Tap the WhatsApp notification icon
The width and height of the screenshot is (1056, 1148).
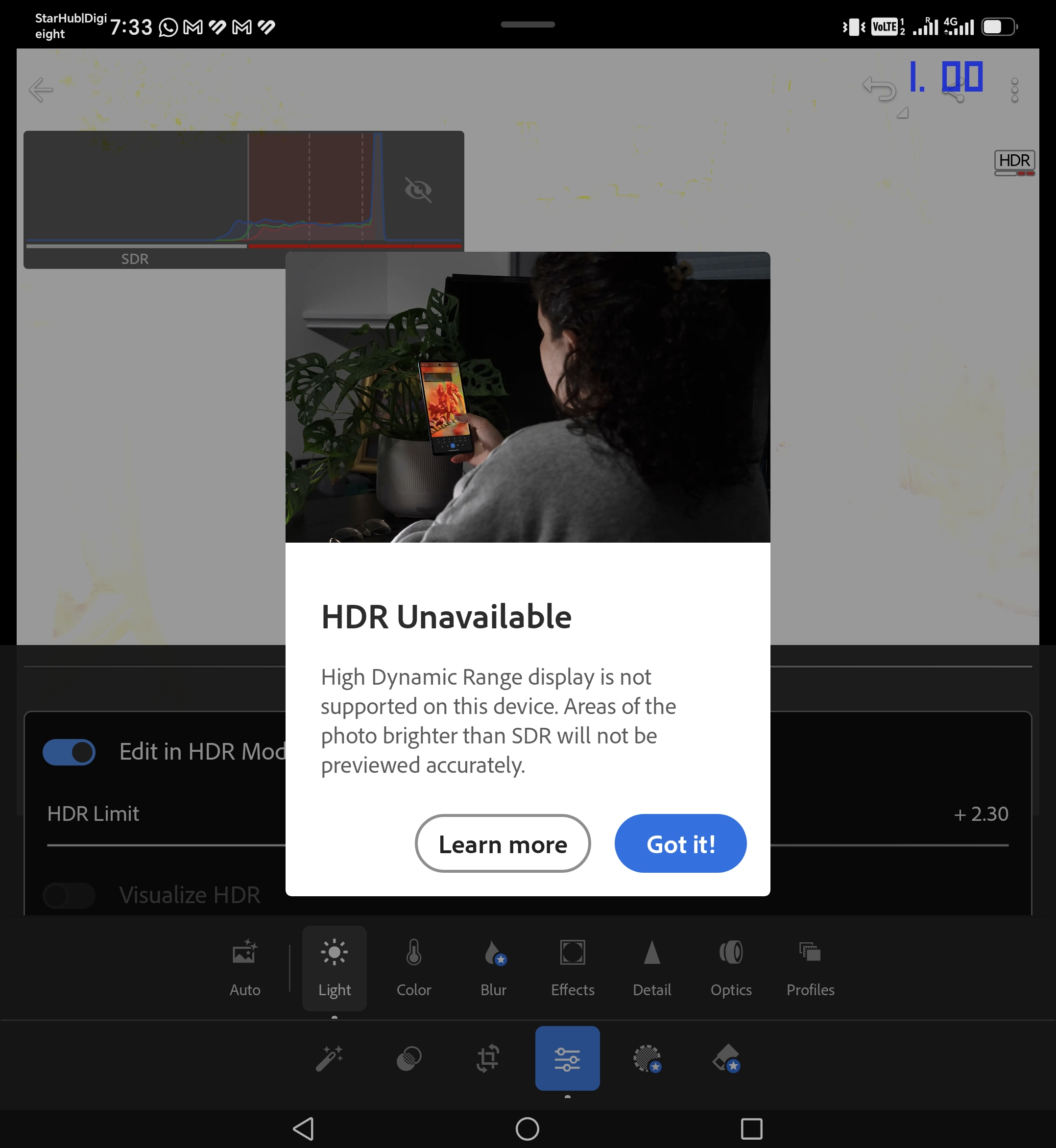(168, 27)
